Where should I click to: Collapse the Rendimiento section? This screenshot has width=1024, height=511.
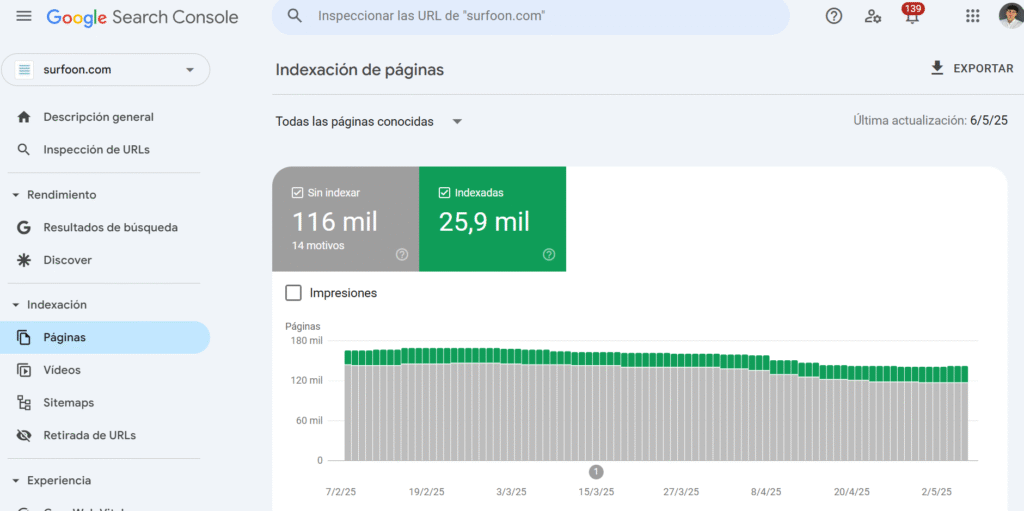pos(16,195)
